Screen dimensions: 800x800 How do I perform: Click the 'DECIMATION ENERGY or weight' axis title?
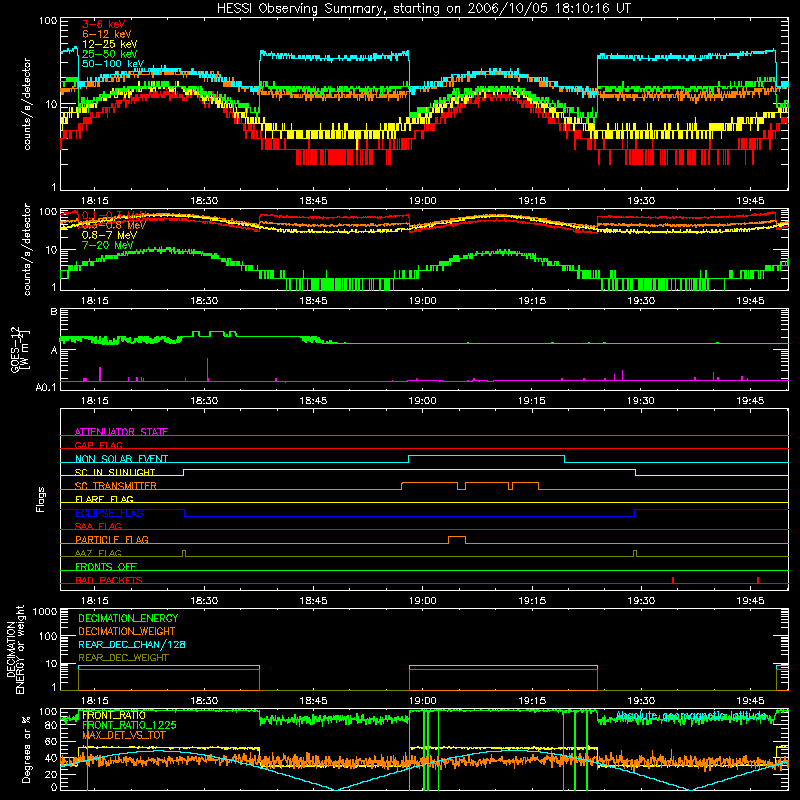click(x=15, y=649)
